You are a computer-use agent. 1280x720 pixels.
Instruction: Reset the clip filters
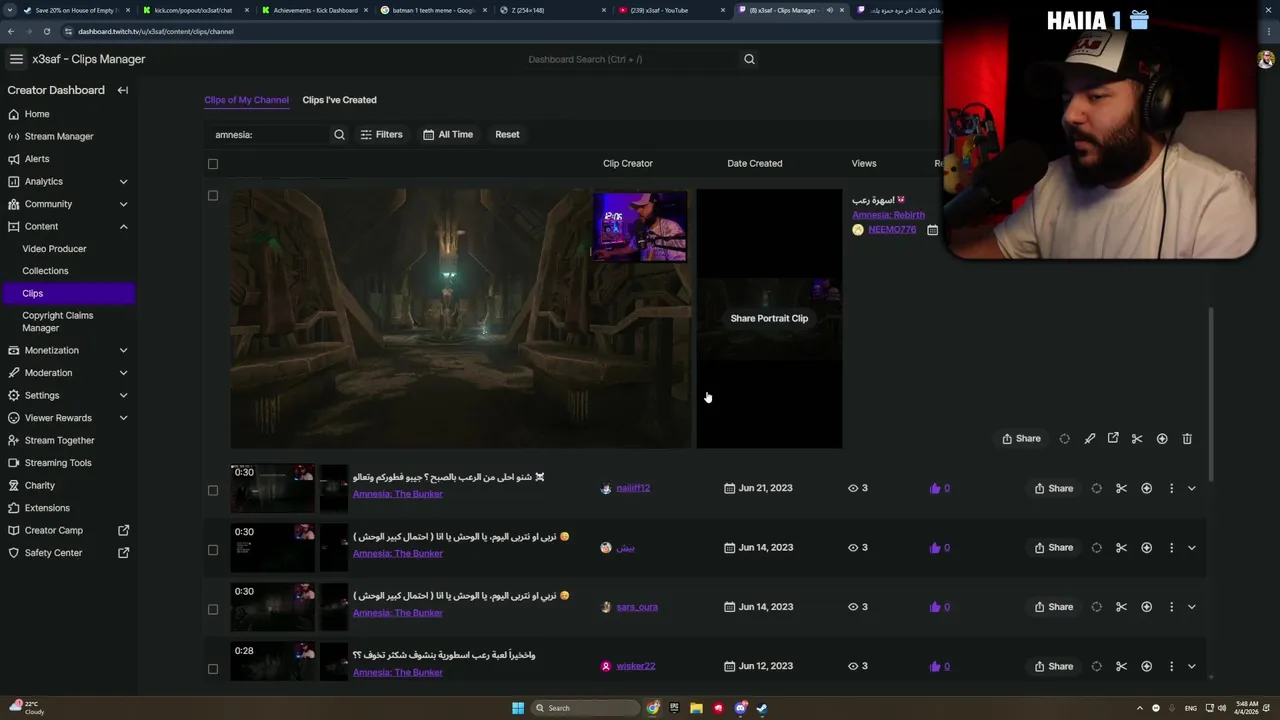(x=507, y=134)
